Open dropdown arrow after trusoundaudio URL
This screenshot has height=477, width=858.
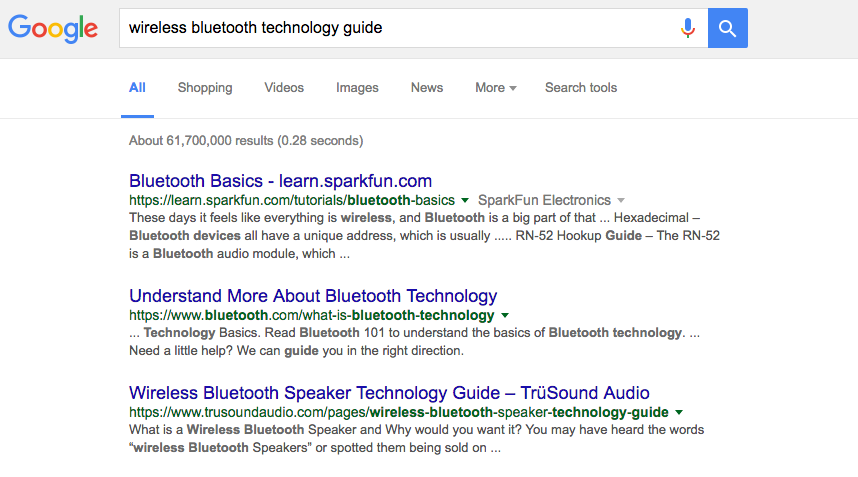(679, 412)
